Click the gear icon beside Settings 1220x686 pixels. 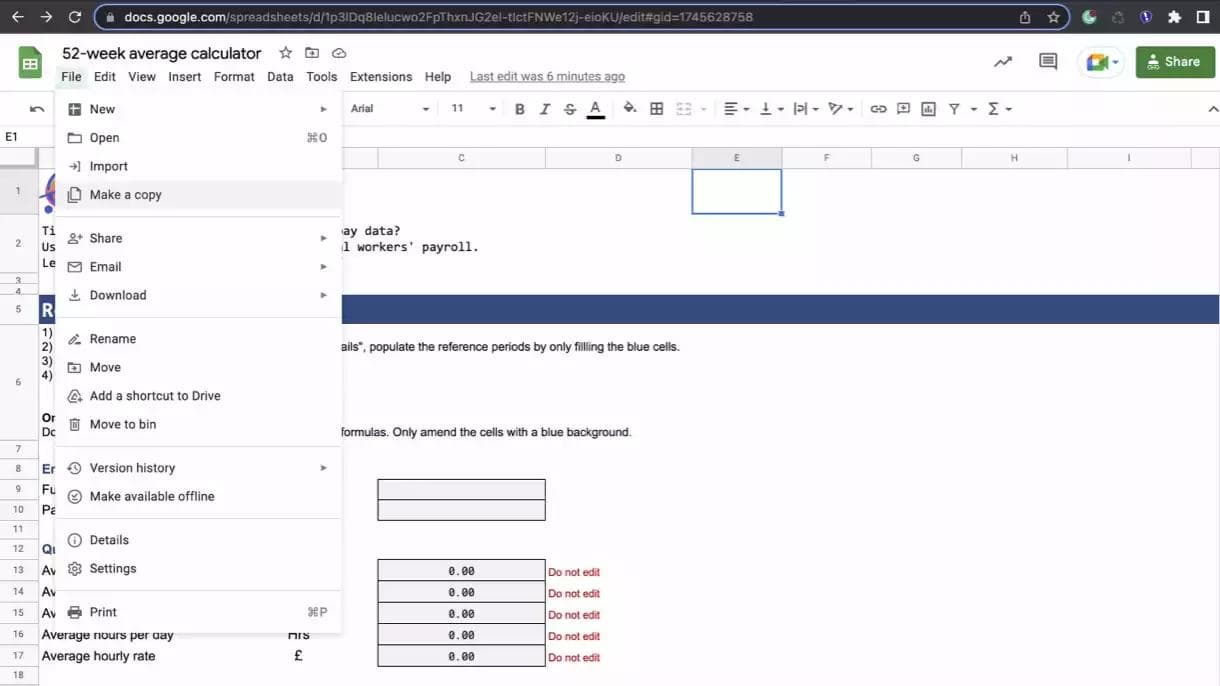pos(74,568)
